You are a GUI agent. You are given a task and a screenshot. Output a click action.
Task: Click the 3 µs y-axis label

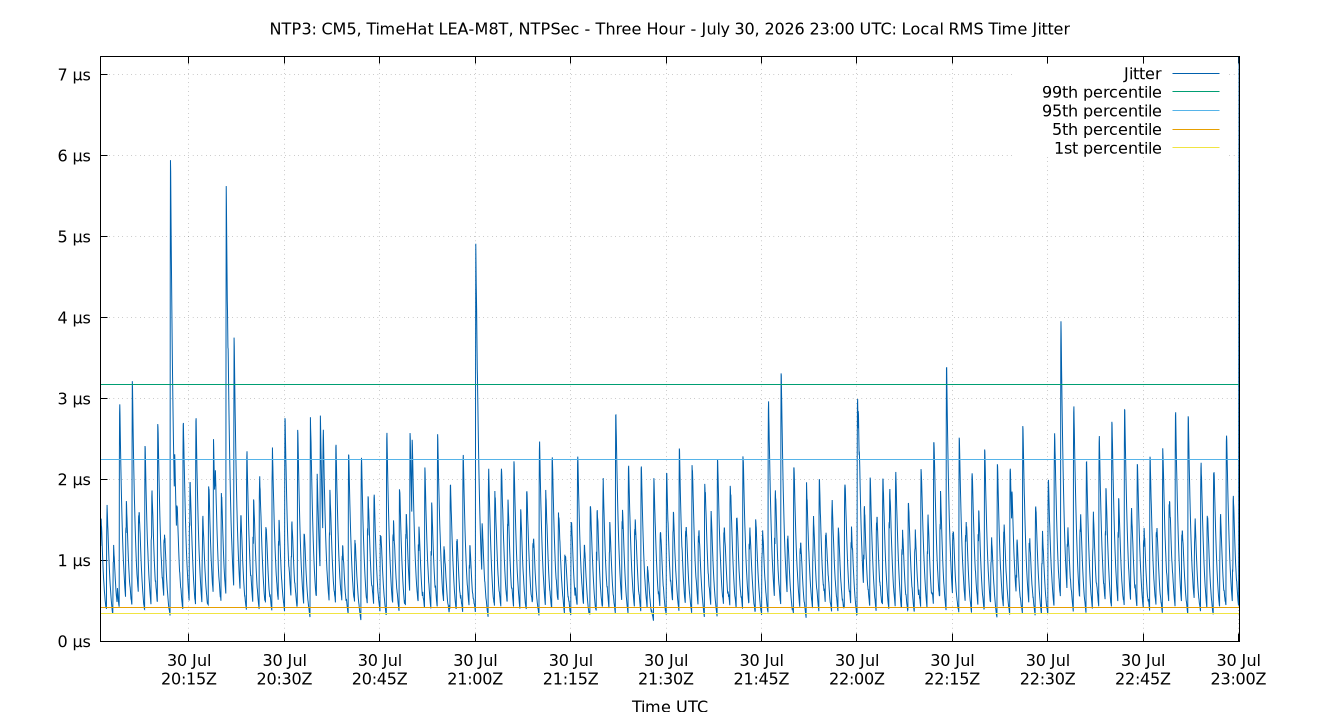(73, 399)
